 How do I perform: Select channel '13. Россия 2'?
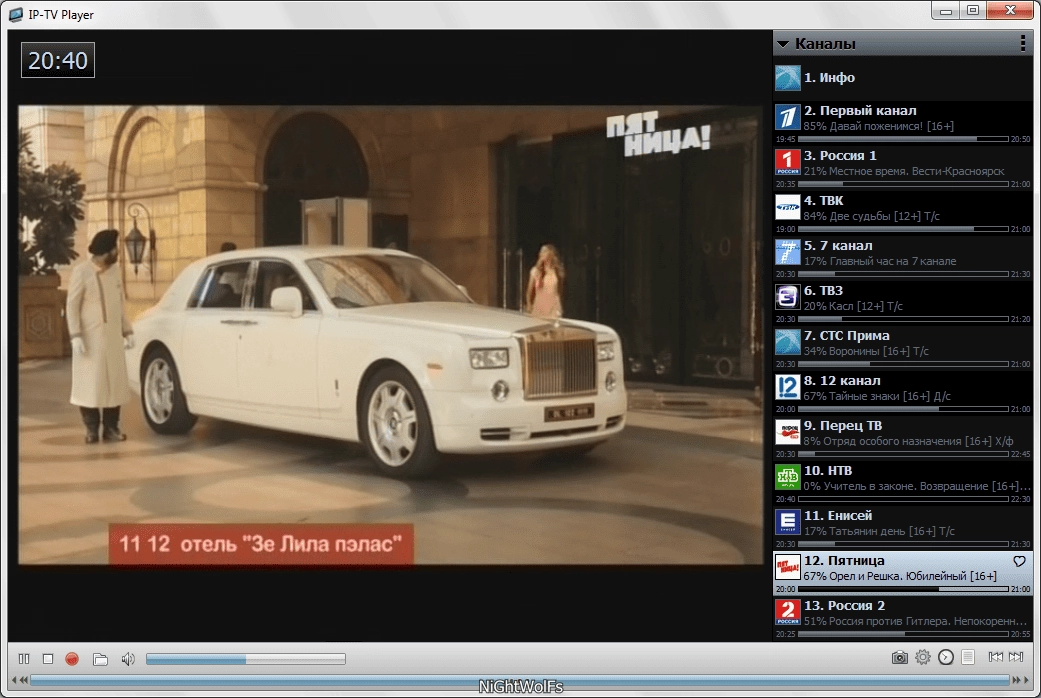pos(903,619)
